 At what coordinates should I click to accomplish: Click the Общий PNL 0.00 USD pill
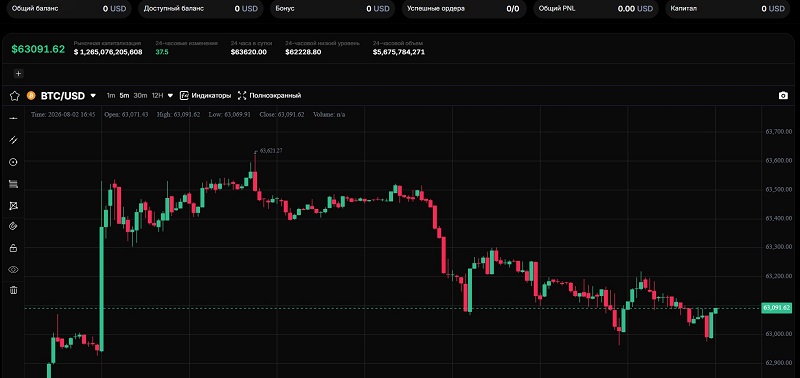pyautogui.click(x=596, y=9)
